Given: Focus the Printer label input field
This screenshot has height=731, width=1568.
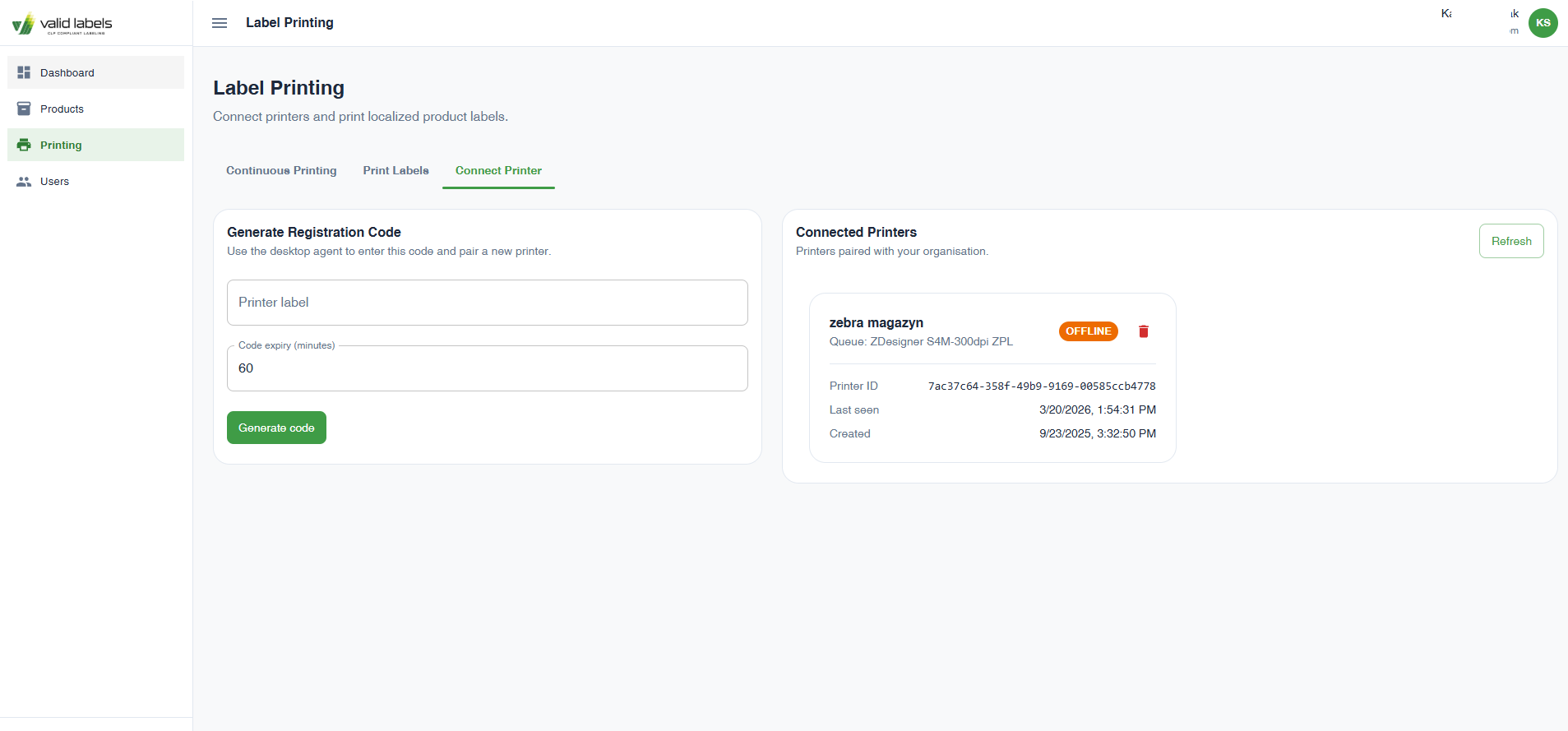Looking at the screenshot, I should 487,303.
